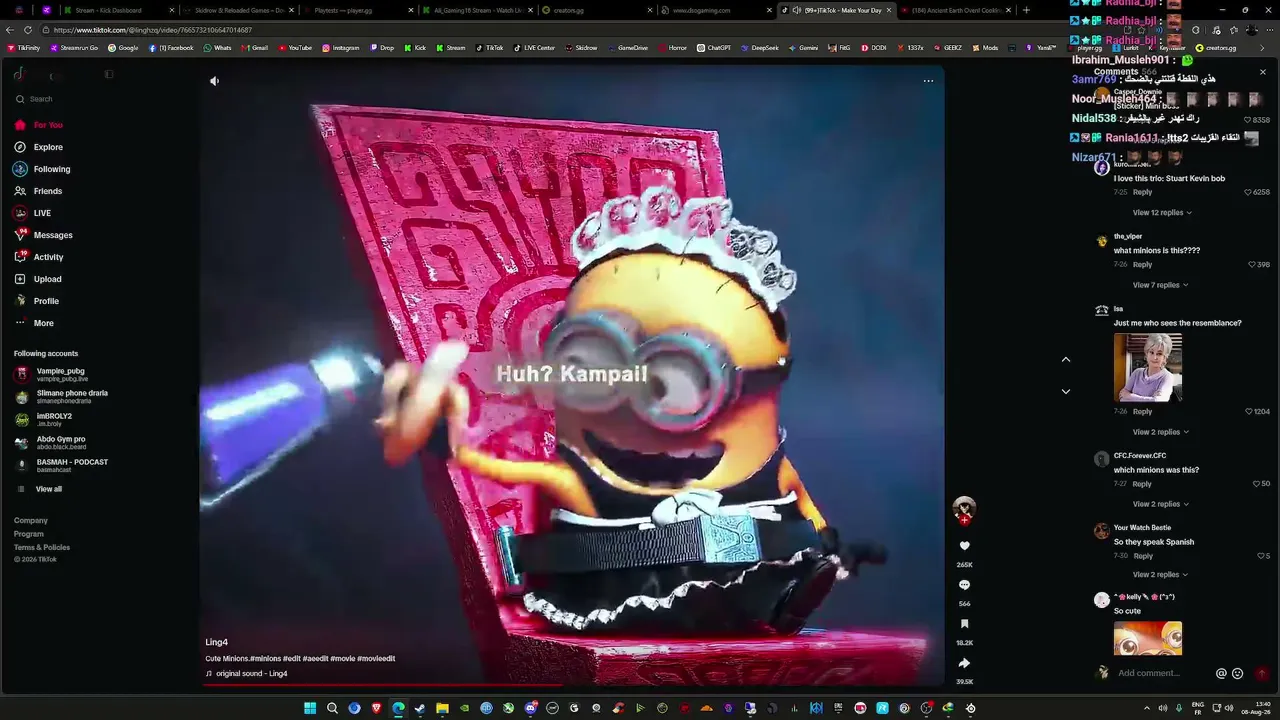The width and height of the screenshot is (1280, 720).
Task: Open the photo attached to the resemblance comment
Action: 1148,368
